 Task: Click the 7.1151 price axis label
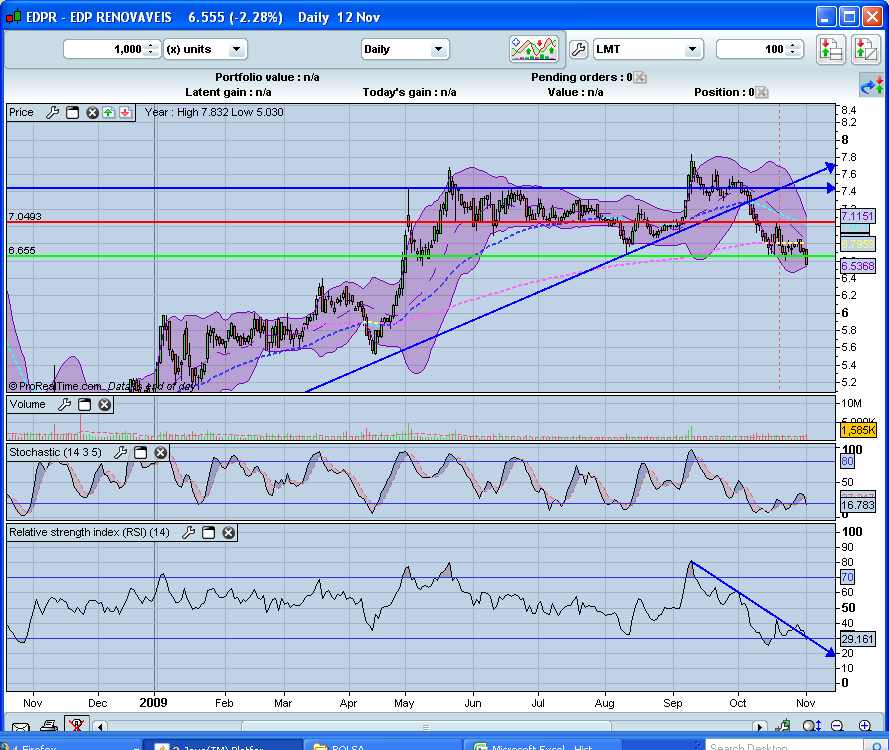[857, 216]
